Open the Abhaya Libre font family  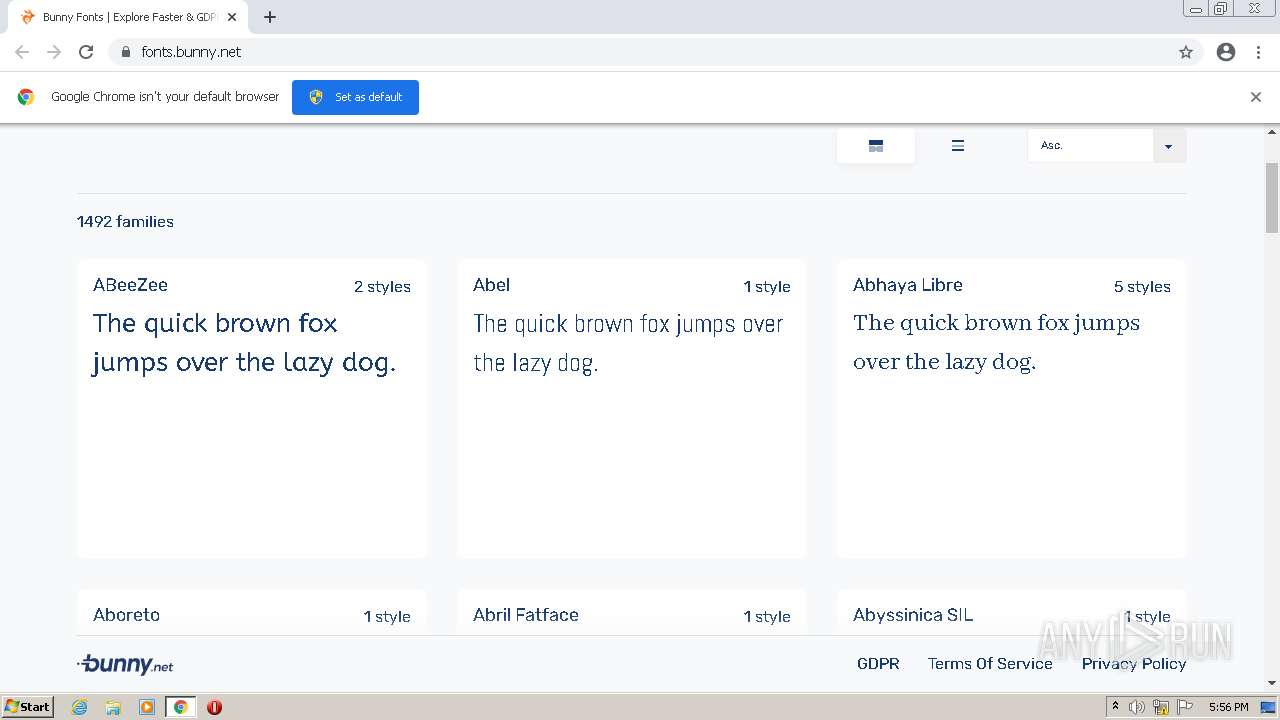tap(1012, 408)
